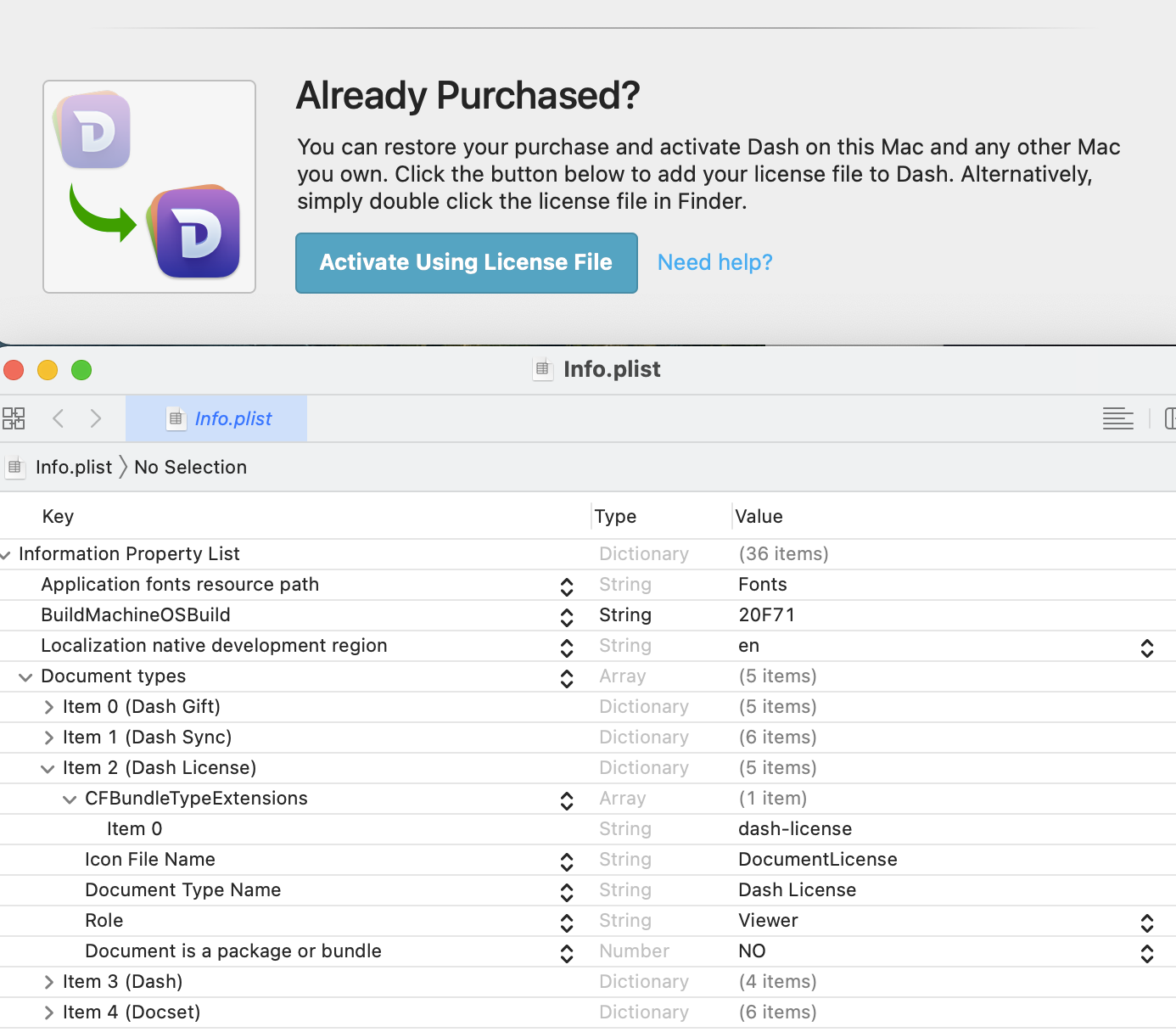Click the Dash license migration image
Viewport: 1176px width, 1032px height.
click(149, 187)
